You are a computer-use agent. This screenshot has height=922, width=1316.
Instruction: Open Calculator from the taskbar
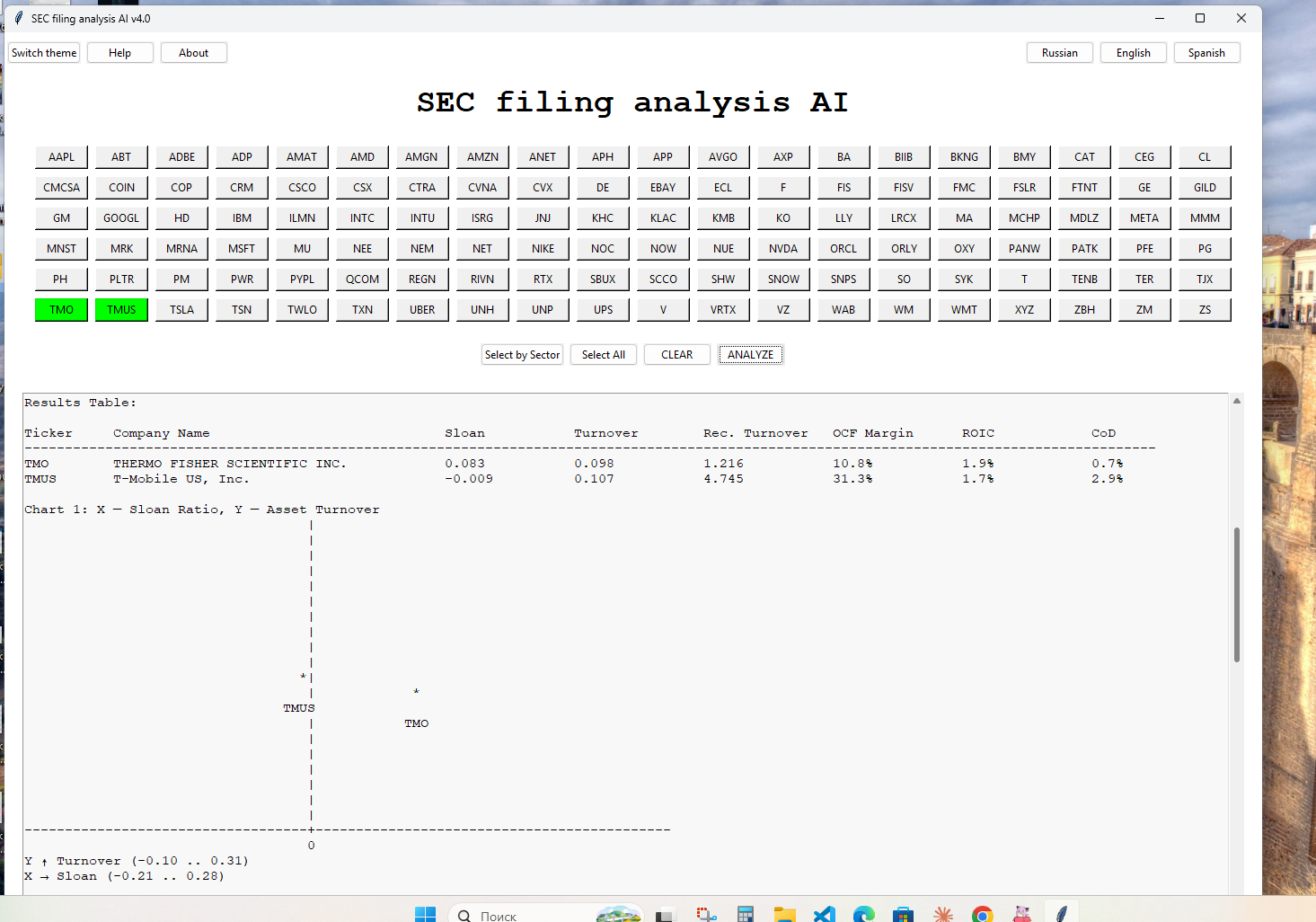coord(745,915)
